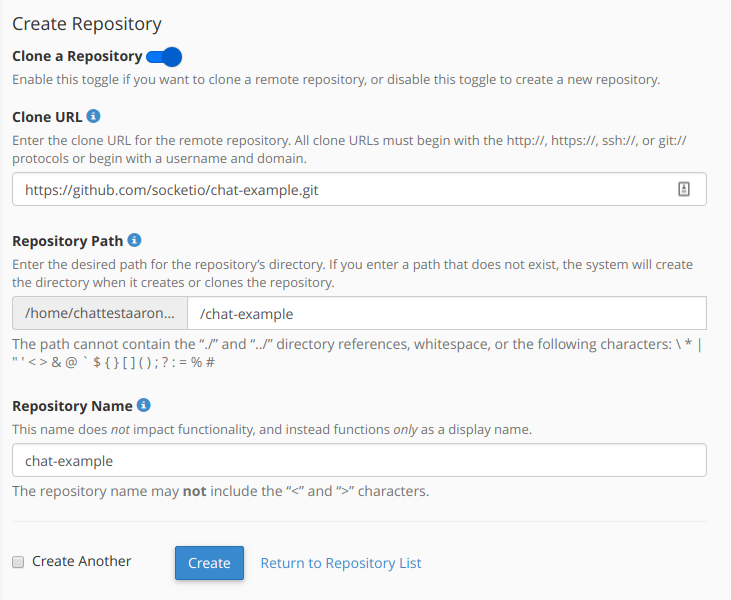Click the Repository Name info icon
The image size is (731, 600).
144,405
